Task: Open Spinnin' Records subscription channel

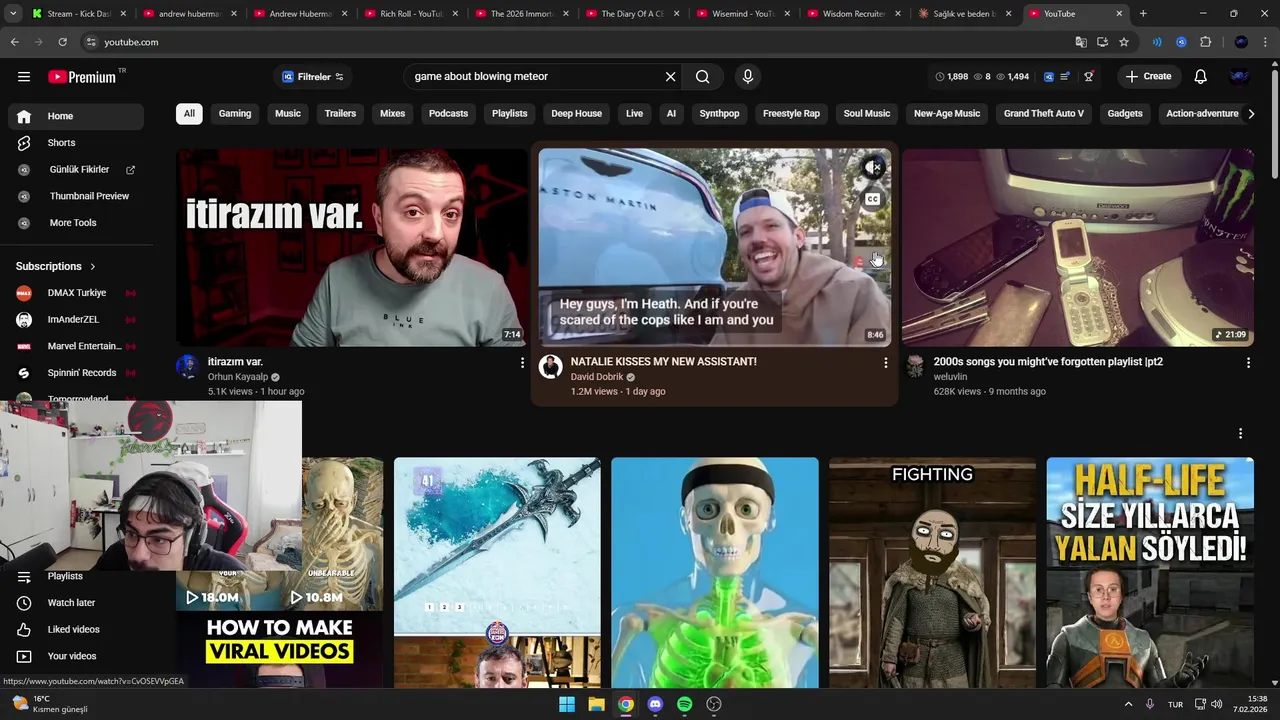Action: pos(76,373)
